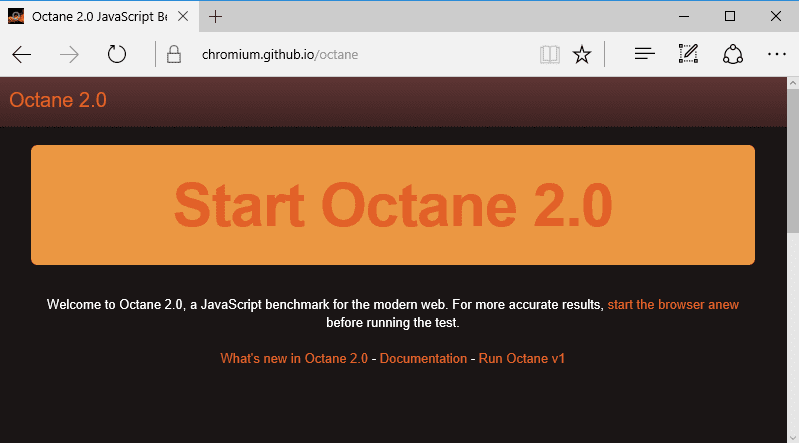Minimize the browser window
The height and width of the screenshot is (443, 799).
pos(684,16)
